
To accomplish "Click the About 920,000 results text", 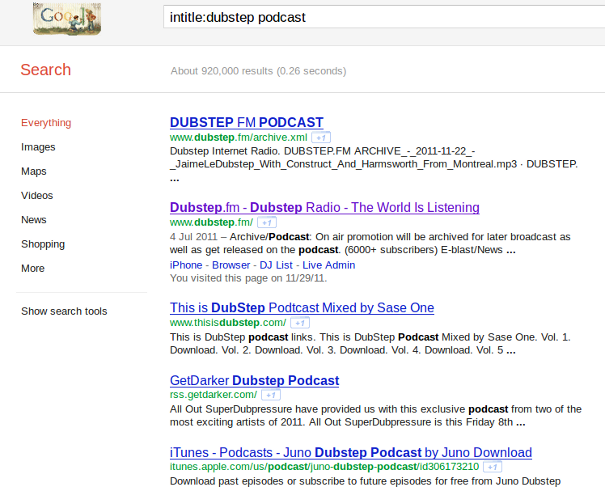I will pos(259,71).
